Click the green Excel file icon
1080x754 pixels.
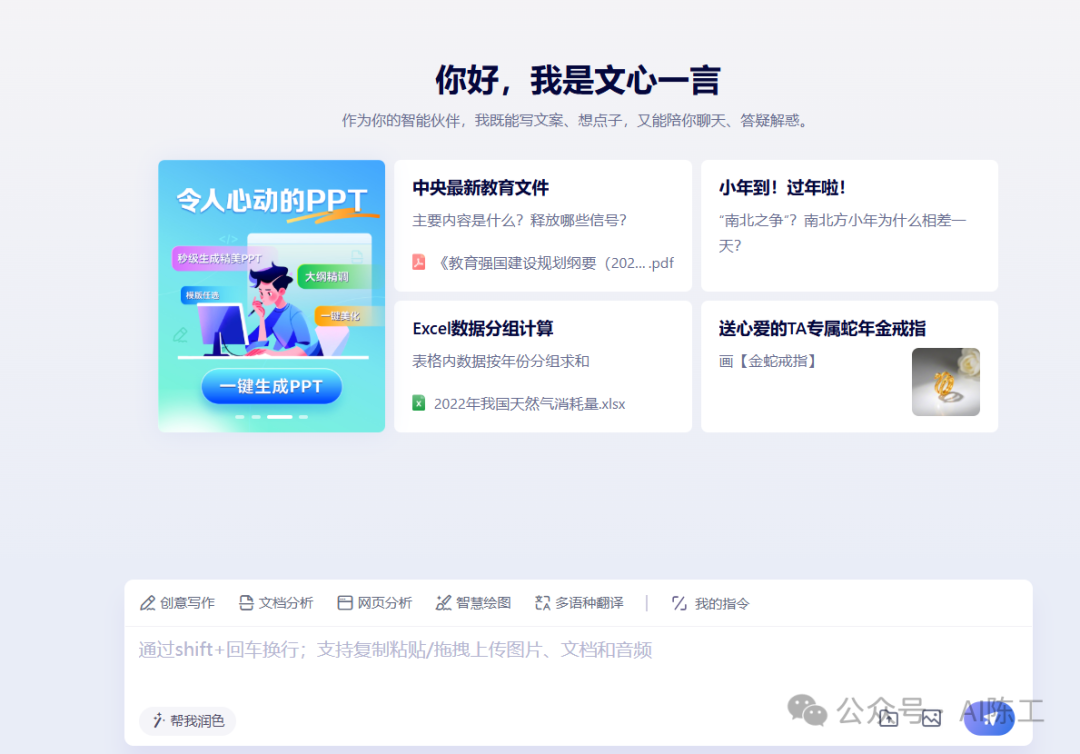[x=419, y=403]
